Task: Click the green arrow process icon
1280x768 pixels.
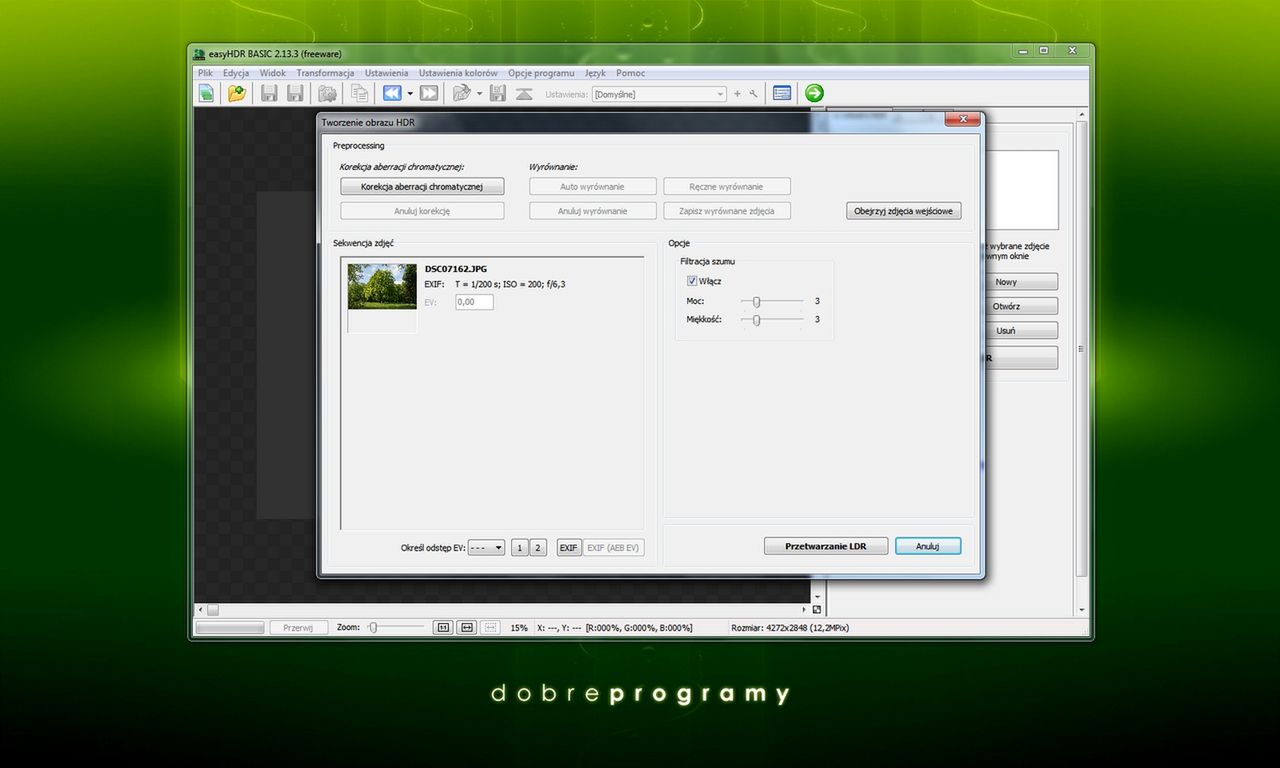Action: pyautogui.click(x=814, y=93)
